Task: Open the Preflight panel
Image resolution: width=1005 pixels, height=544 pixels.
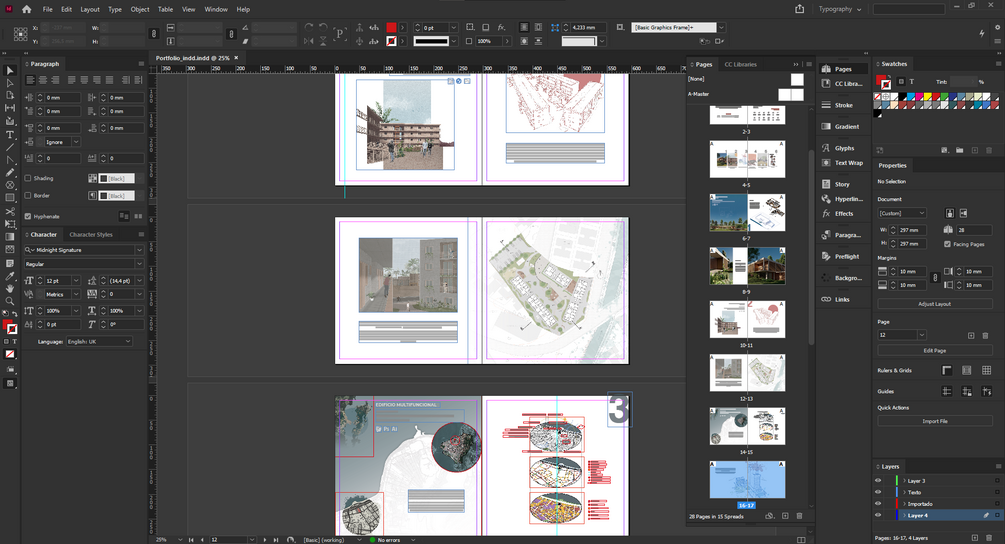Action: point(846,257)
